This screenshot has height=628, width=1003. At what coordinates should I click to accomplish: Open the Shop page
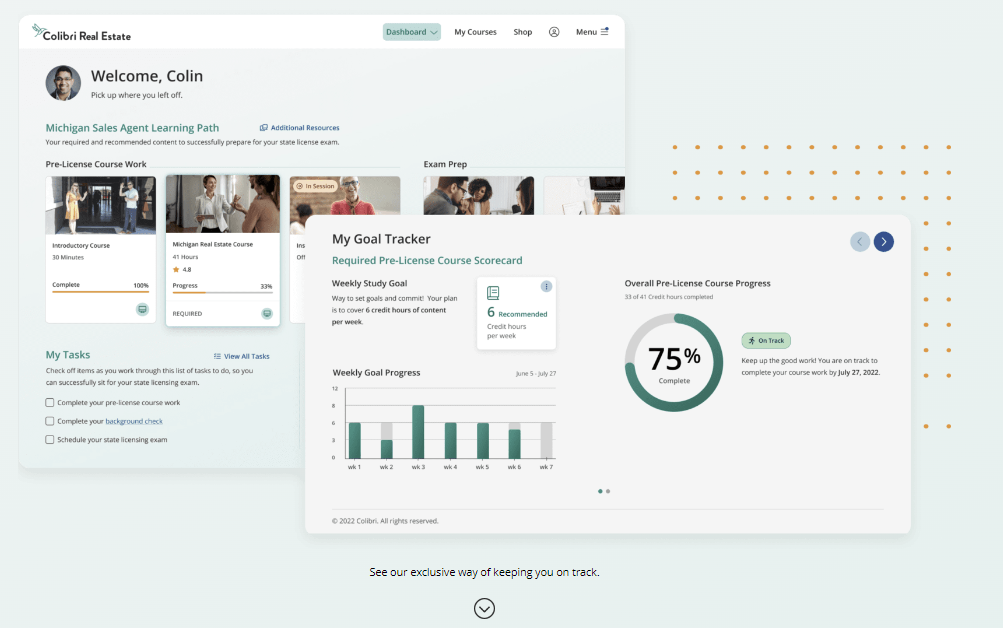tap(523, 32)
